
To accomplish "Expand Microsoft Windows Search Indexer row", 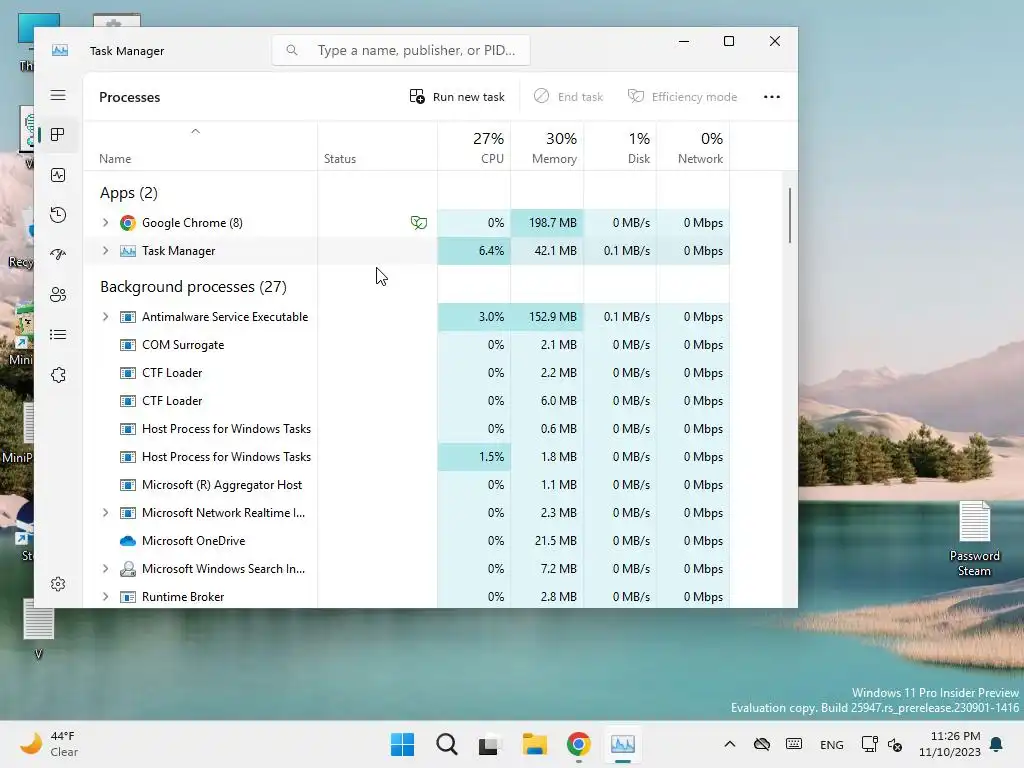I will pos(105,569).
